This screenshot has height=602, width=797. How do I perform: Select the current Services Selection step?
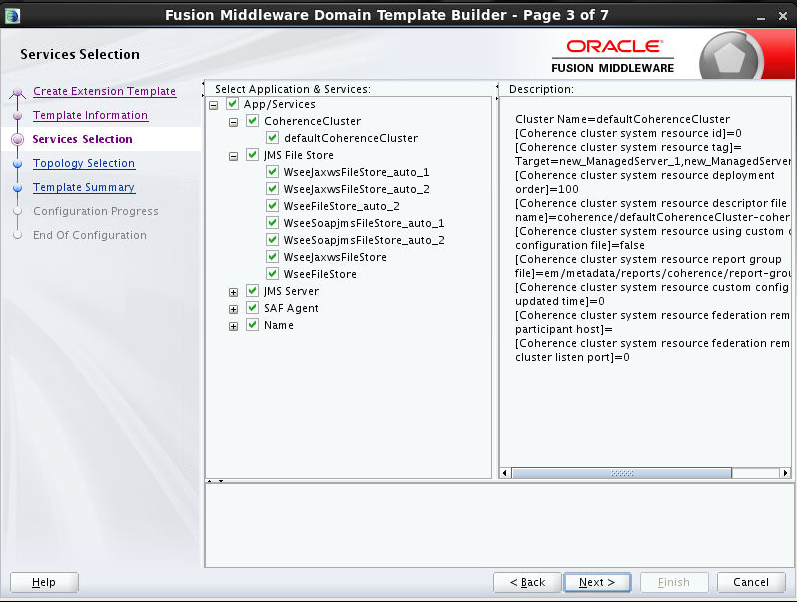point(82,139)
